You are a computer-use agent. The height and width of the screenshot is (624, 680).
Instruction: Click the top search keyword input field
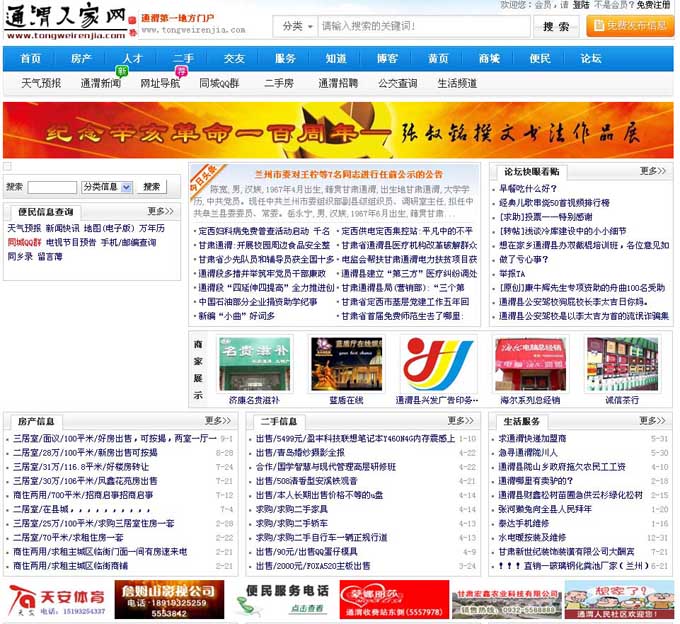pos(424,26)
